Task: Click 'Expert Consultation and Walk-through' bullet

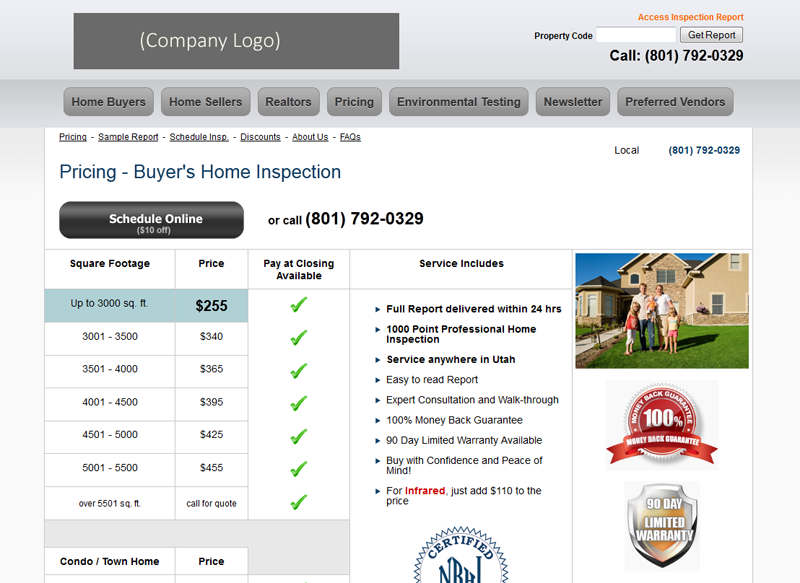Action: (x=472, y=399)
